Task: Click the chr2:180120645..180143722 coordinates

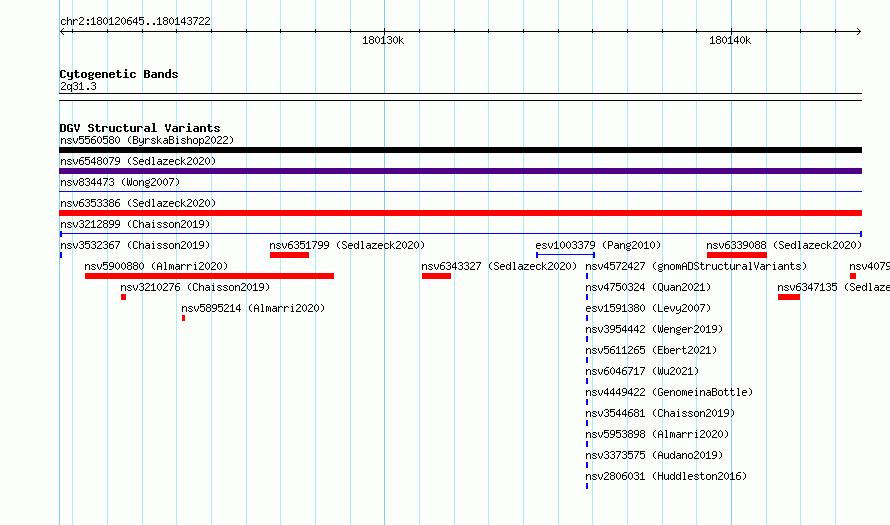Action: [x=135, y=21]
